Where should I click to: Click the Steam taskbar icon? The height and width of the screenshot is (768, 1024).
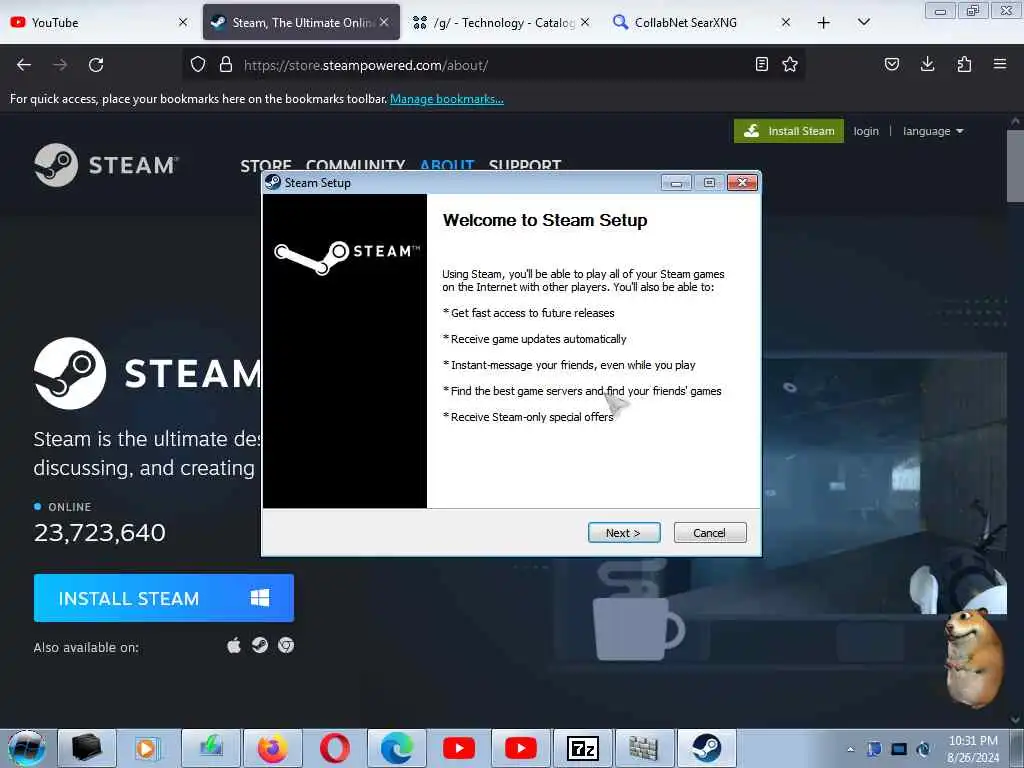pos(707,748)
